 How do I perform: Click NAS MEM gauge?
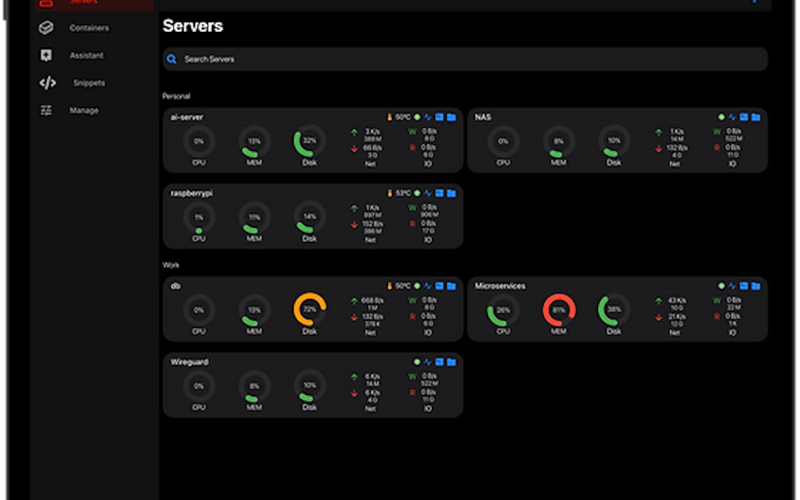(x=559, y=141)
